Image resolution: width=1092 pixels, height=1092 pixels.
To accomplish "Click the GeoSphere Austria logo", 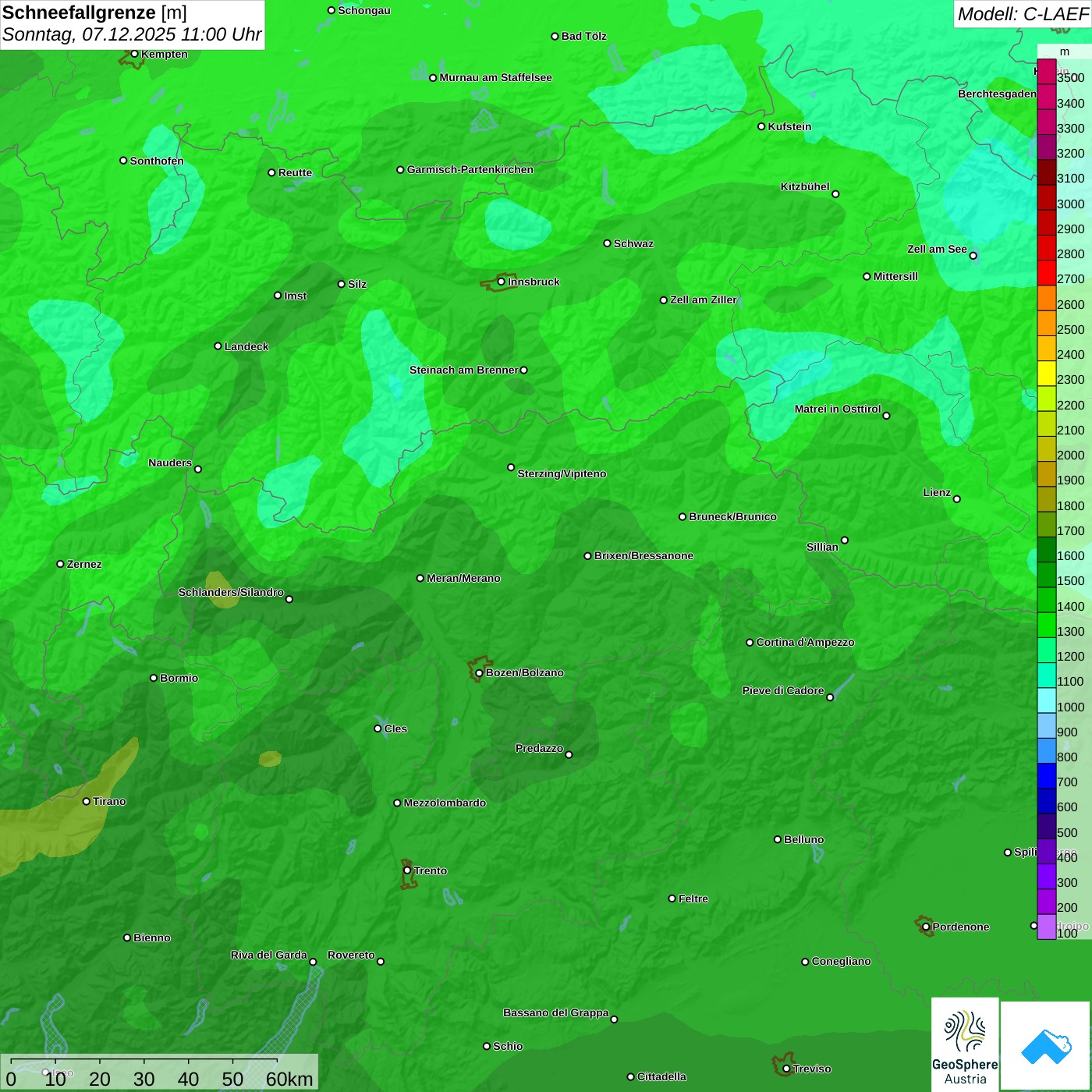I will 965,1046.
